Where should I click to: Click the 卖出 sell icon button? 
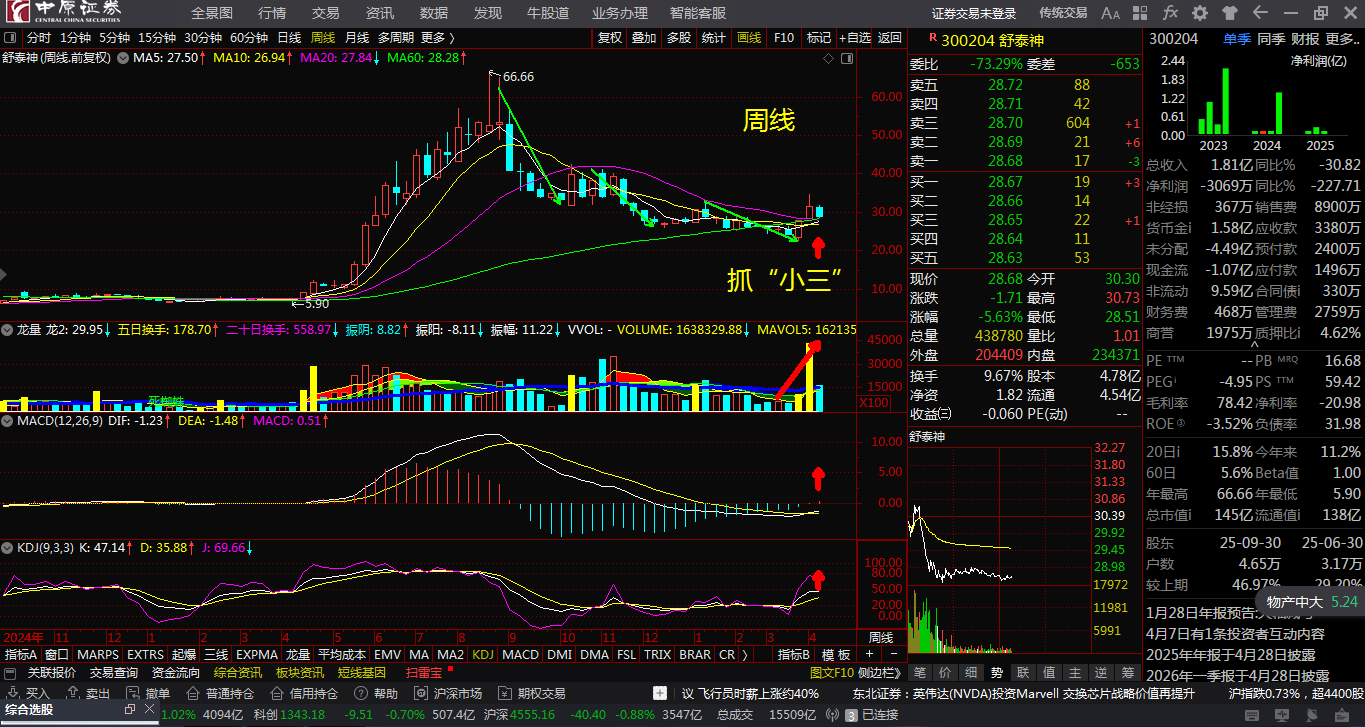(88, 693)
